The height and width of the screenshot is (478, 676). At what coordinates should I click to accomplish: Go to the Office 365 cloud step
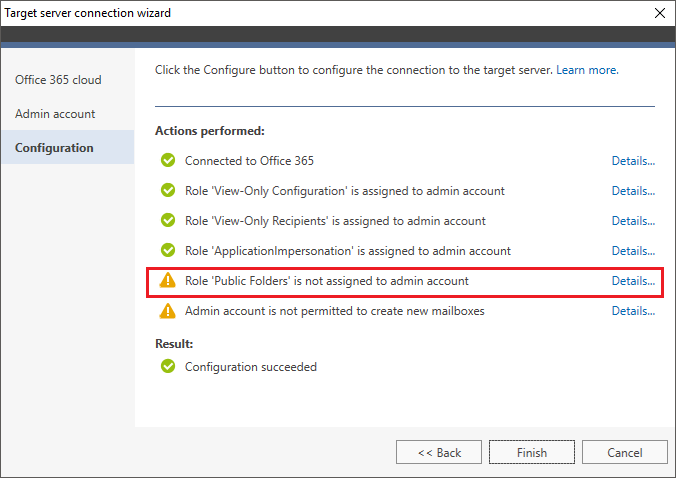point(67,80)
